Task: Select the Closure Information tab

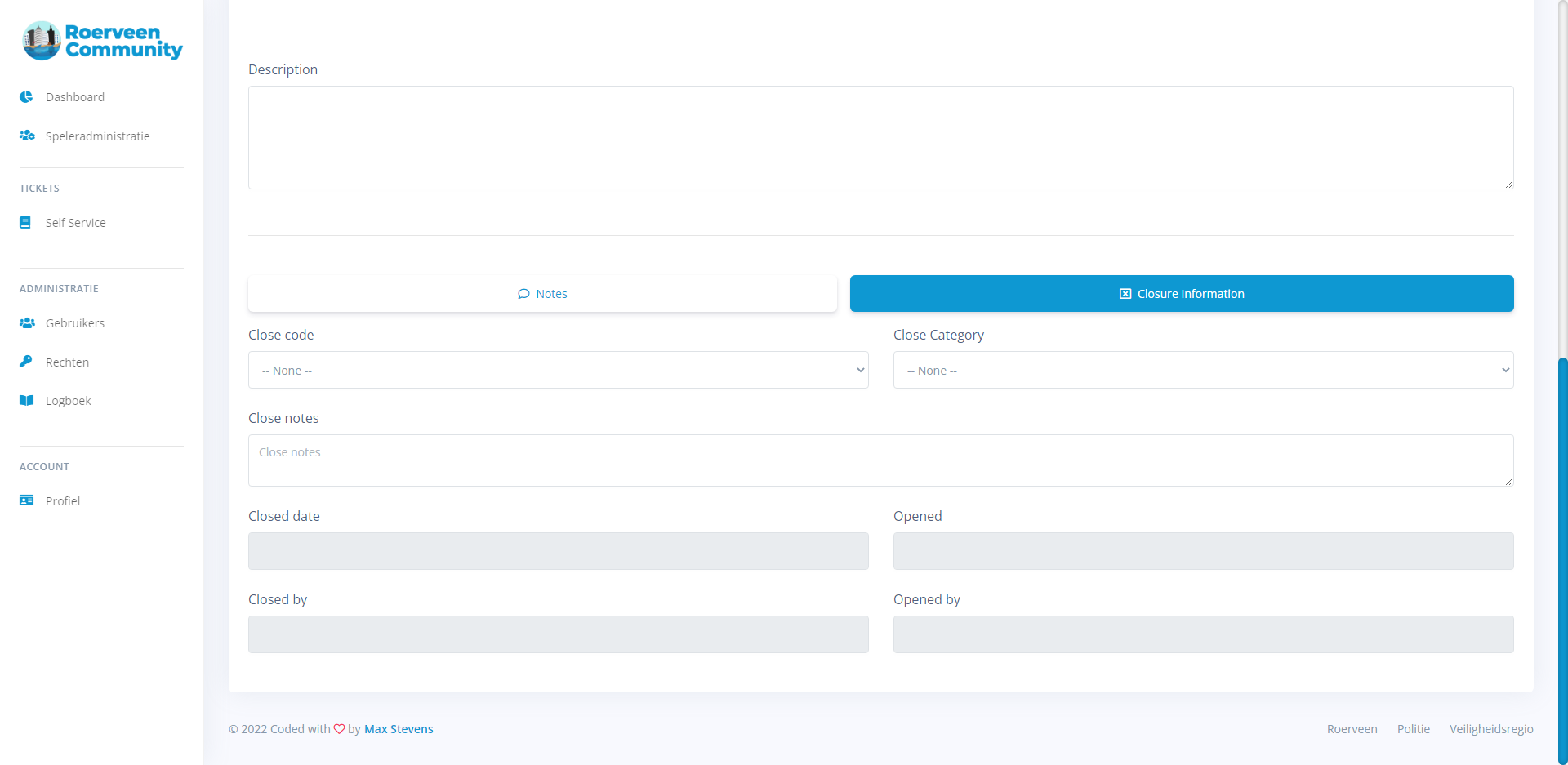Action: click(x=1182, y=294)
